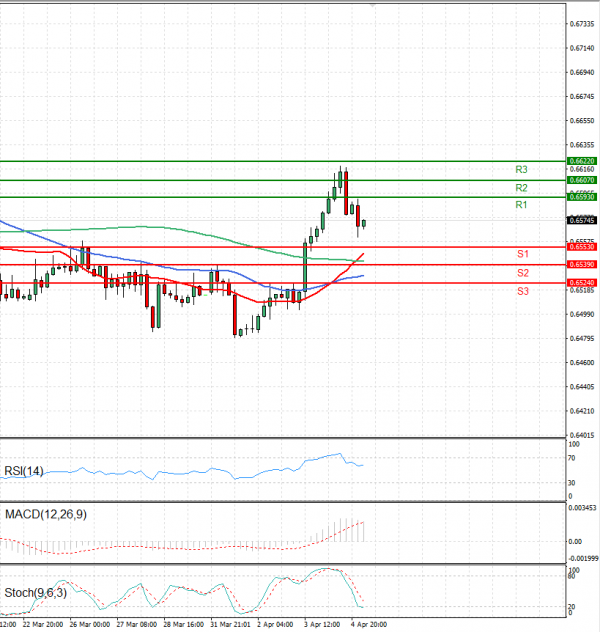Click the 0.65390 red price tag
The image size is (600, 632).
[582, 264]
